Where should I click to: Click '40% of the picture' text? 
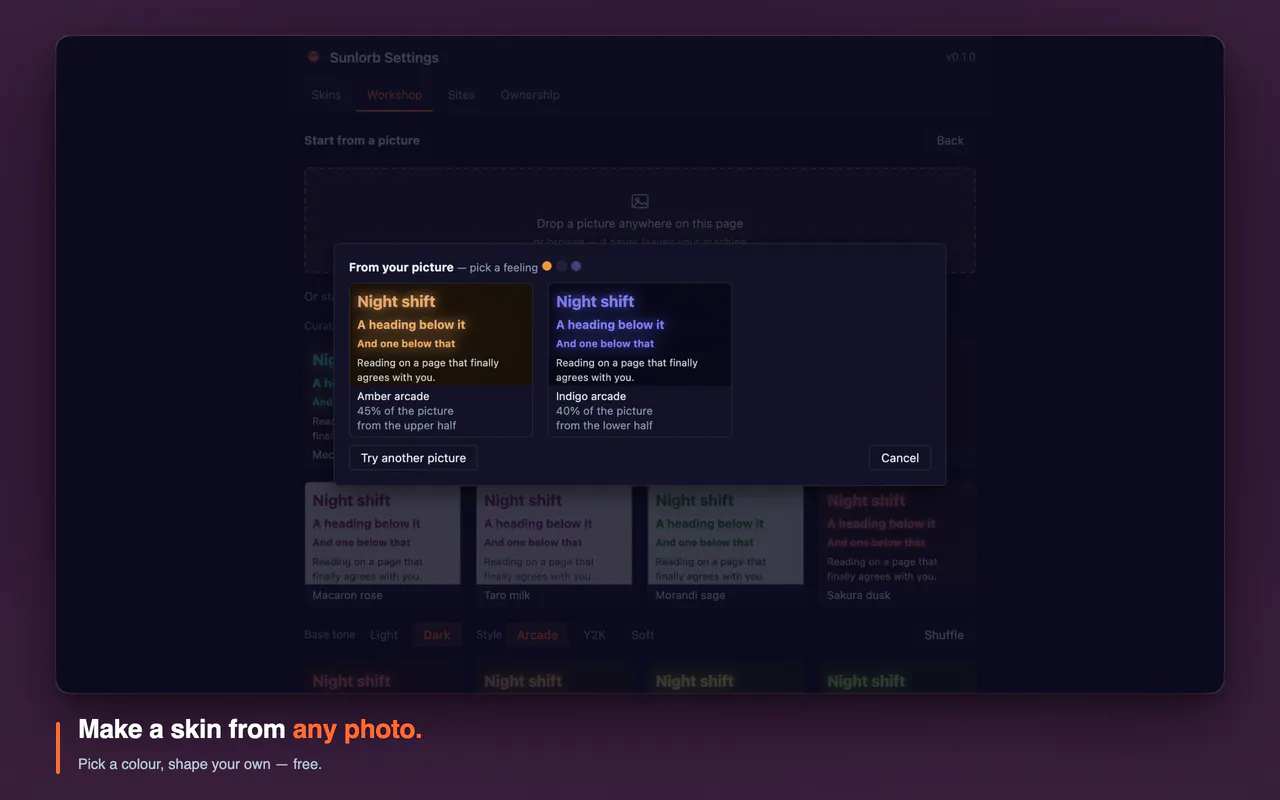click(604, 411)
